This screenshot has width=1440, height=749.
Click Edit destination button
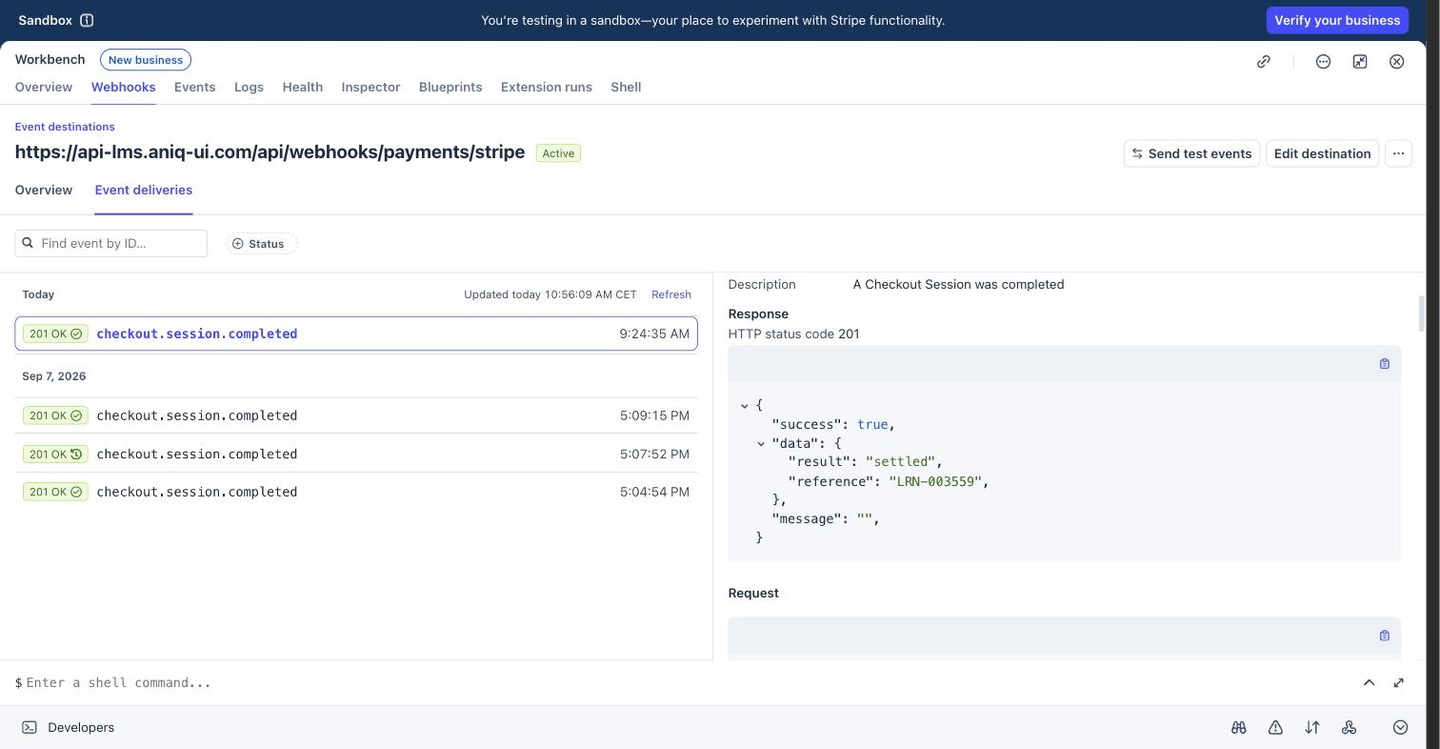click(x=1322, y=153)
